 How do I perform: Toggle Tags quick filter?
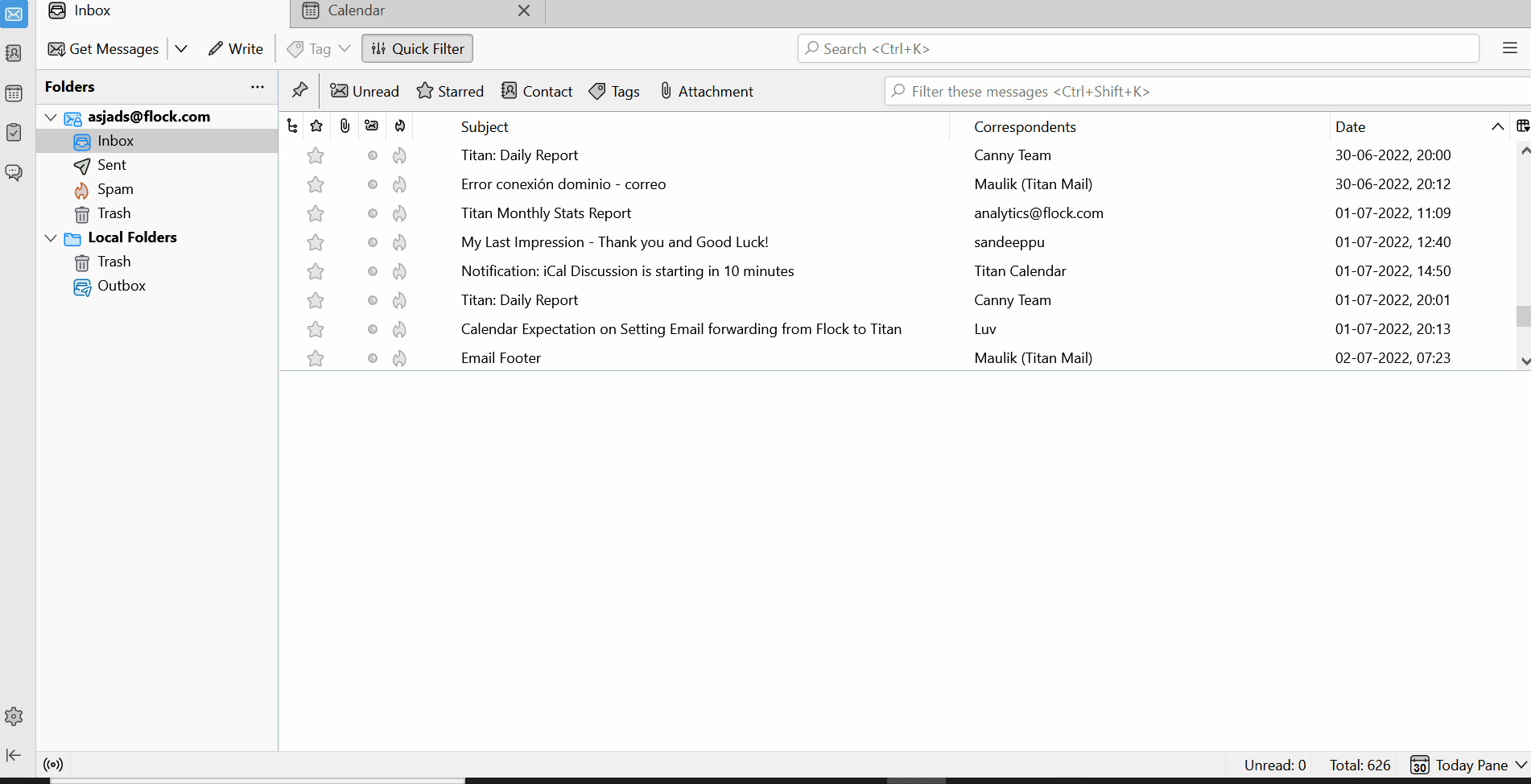click(x=614, y=91)
